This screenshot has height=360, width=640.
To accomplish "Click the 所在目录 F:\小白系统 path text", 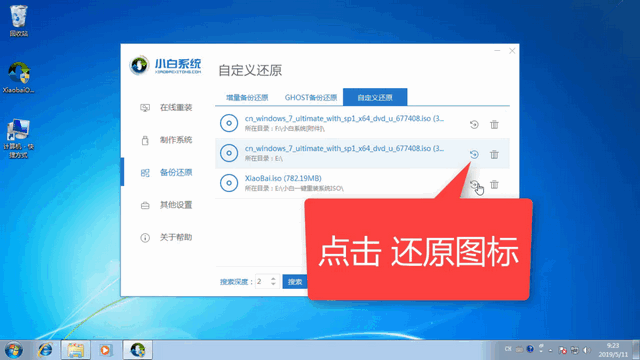I will point(285,129).
